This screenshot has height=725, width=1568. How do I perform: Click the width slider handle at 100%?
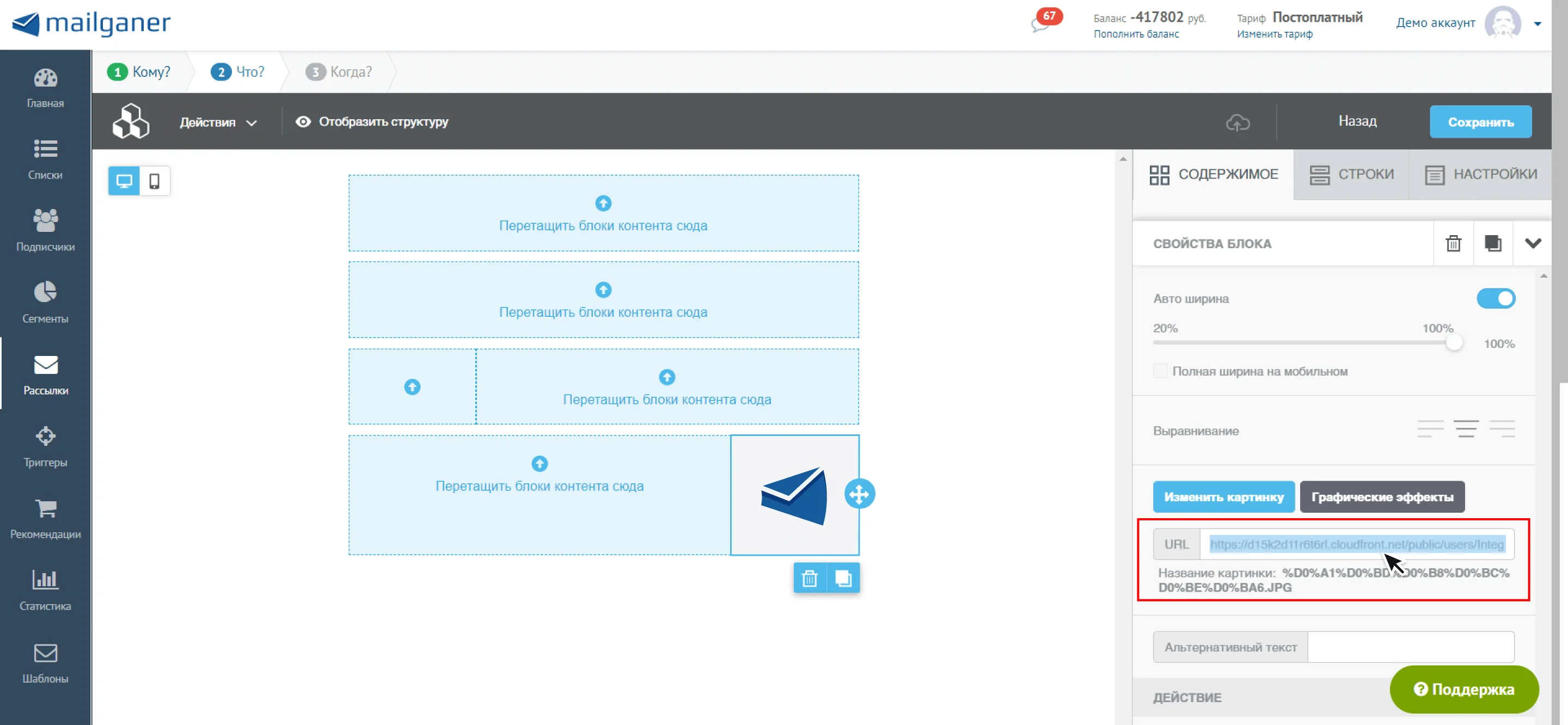point(1454,343)
